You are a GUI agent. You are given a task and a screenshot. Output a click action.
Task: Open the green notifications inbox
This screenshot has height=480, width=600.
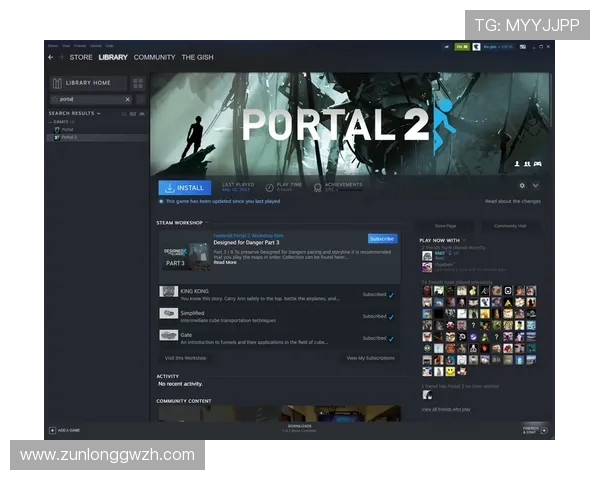click(x=462, y=47)
